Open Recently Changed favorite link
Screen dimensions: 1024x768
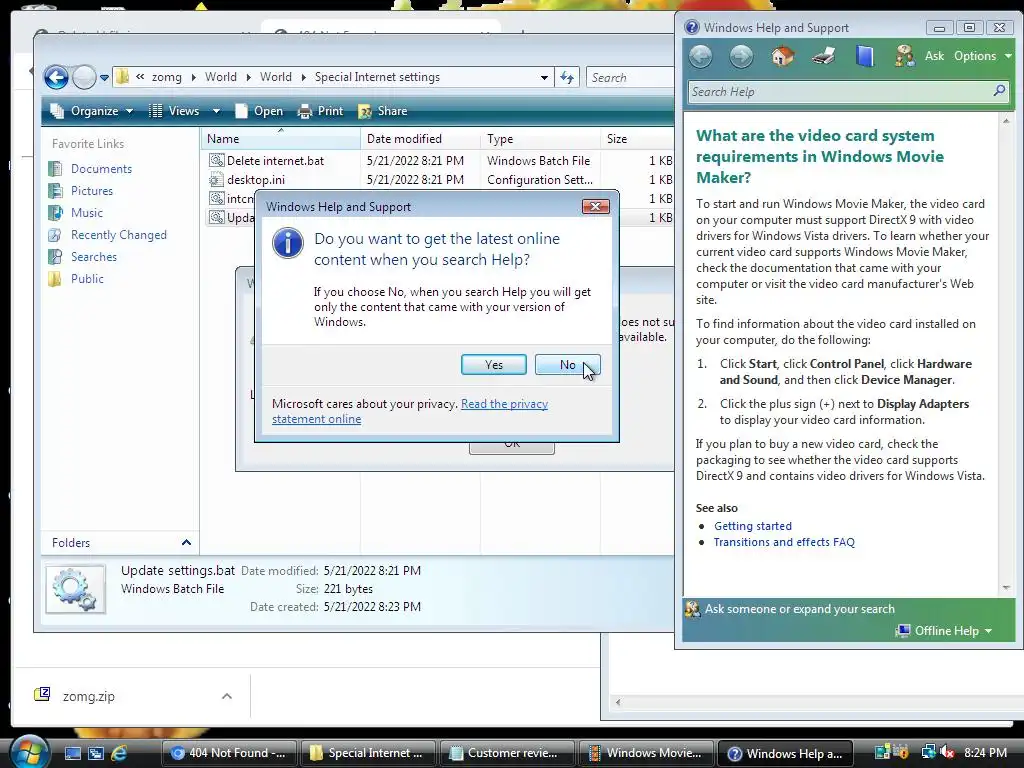[119, 234]
